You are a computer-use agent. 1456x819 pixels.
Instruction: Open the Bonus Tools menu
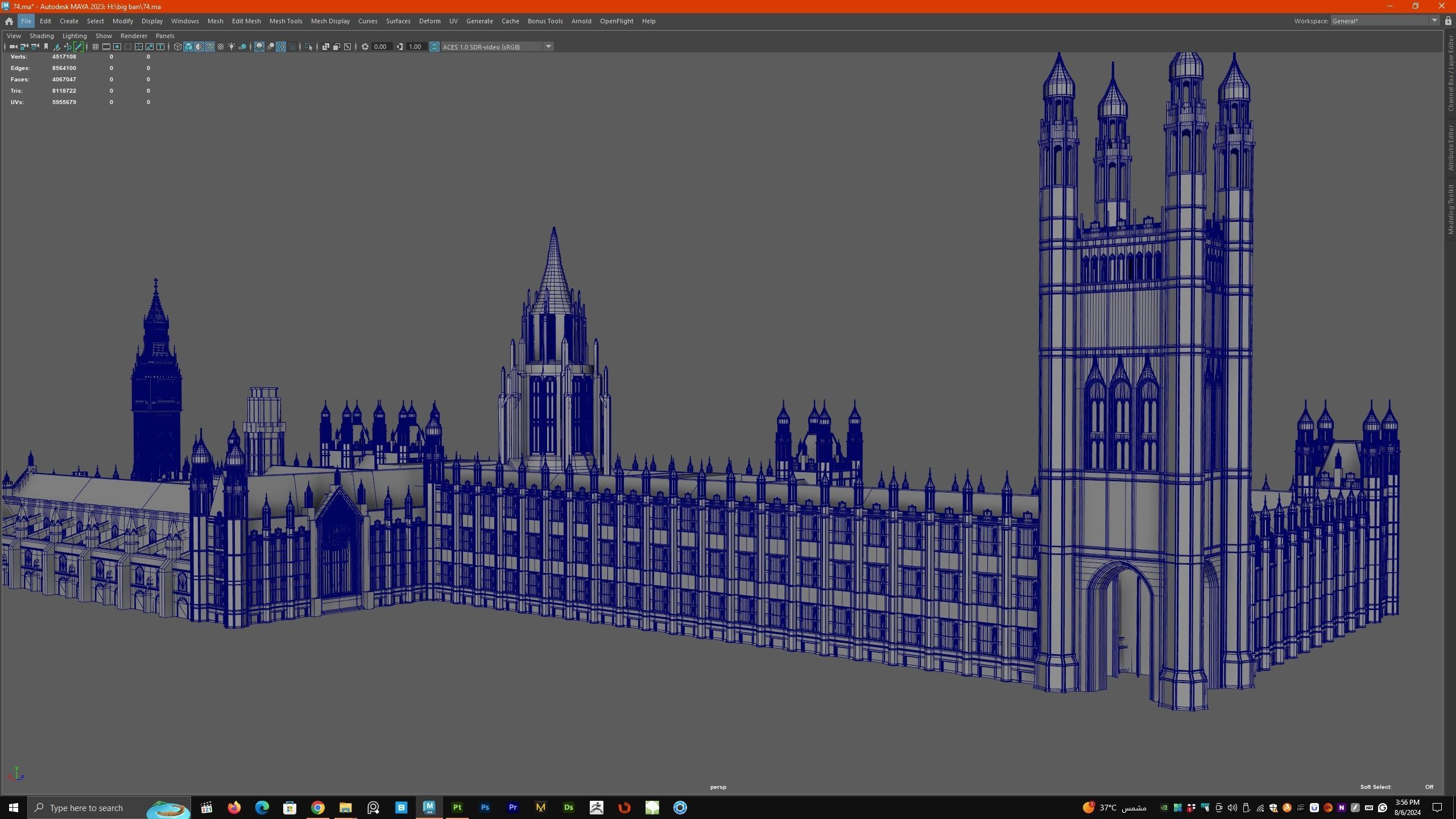tap(545, 21)
